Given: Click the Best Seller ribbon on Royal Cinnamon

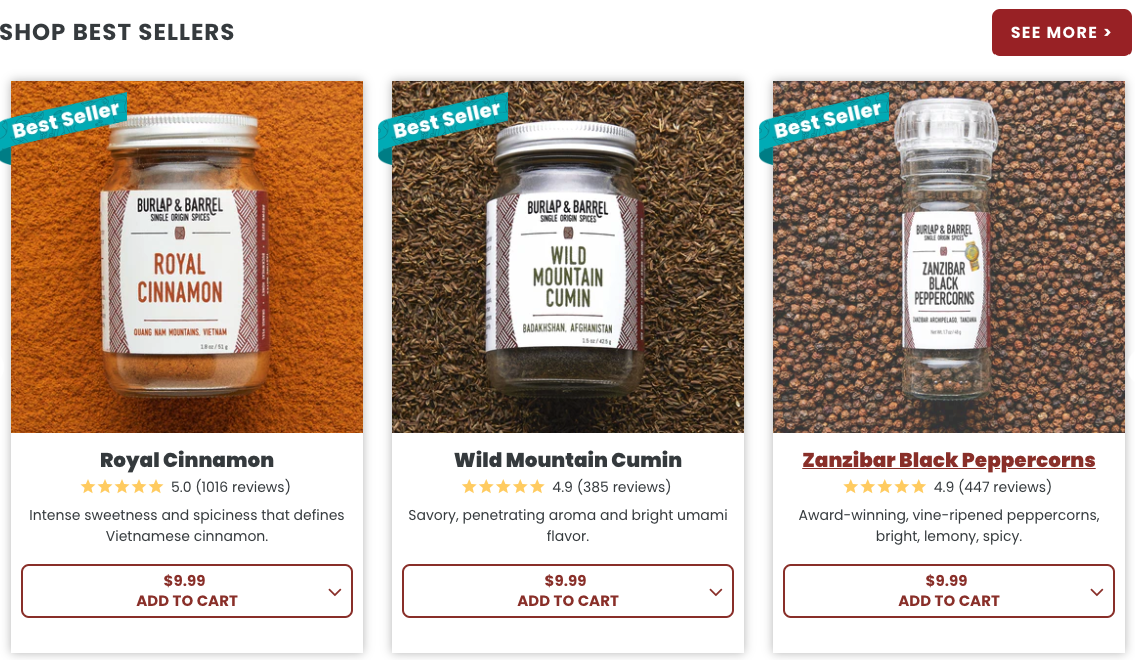Looking at the screenshot, I should (65, 121).
